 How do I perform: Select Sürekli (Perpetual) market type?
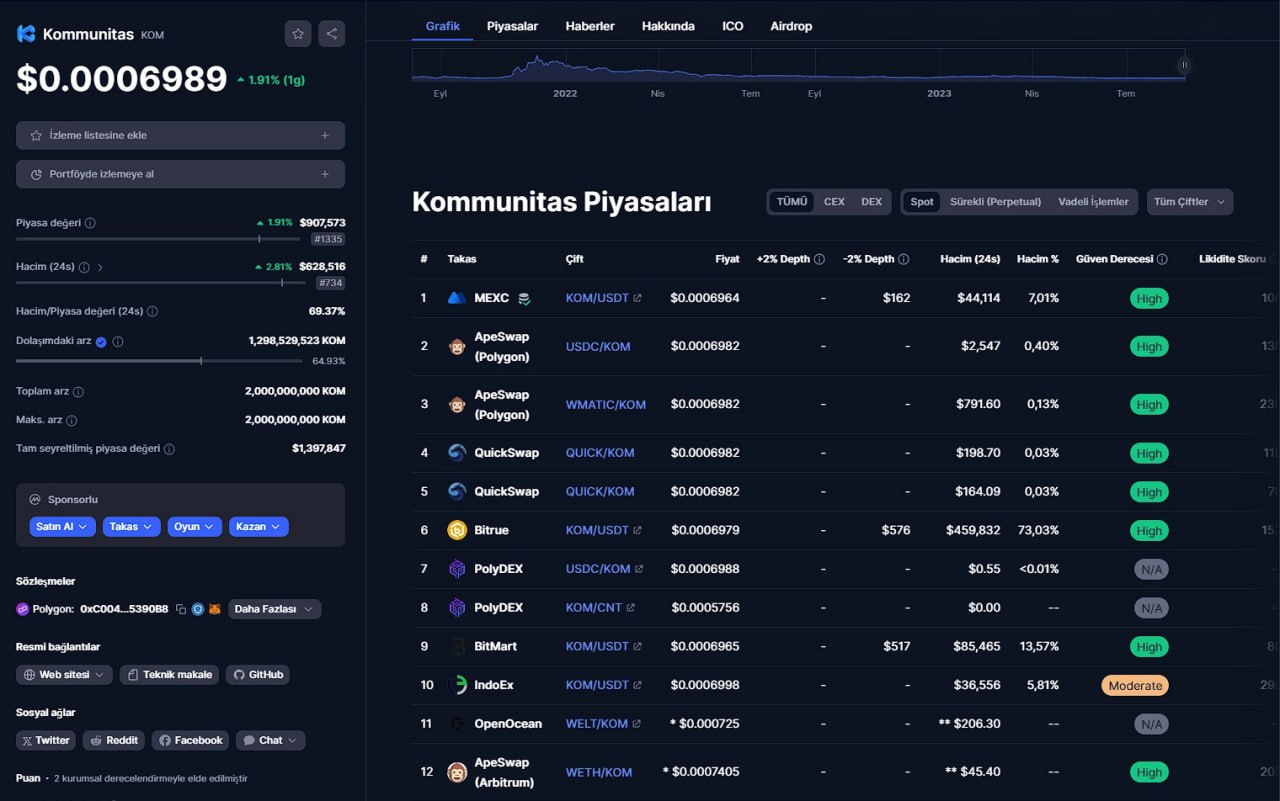tap(995, 202)
